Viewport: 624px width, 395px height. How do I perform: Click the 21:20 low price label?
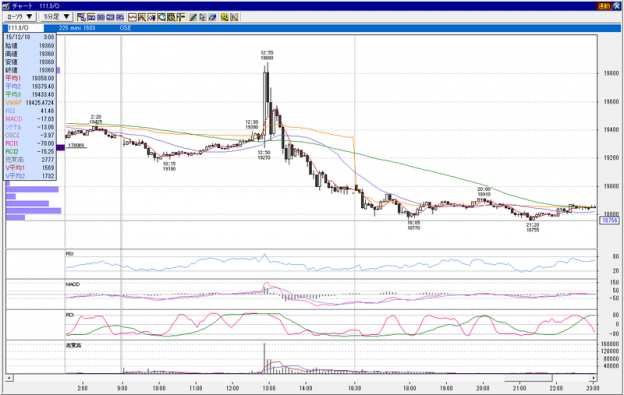pyautogui.click(x=533, y=227)
